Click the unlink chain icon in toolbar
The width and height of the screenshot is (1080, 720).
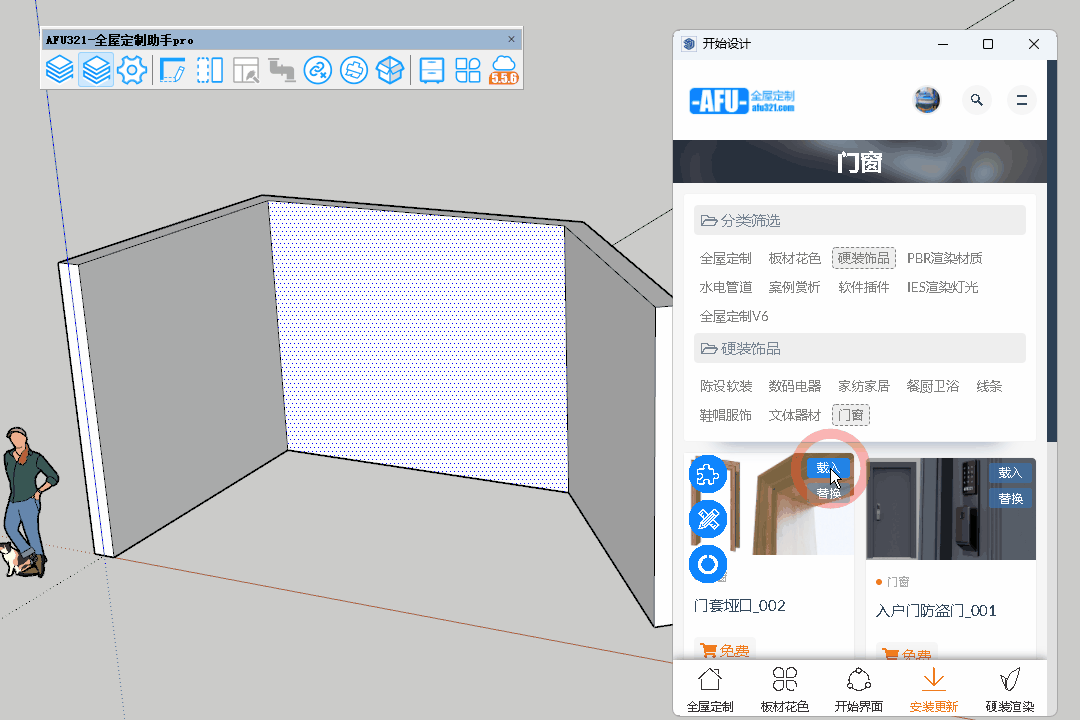(x=317, y=70)
